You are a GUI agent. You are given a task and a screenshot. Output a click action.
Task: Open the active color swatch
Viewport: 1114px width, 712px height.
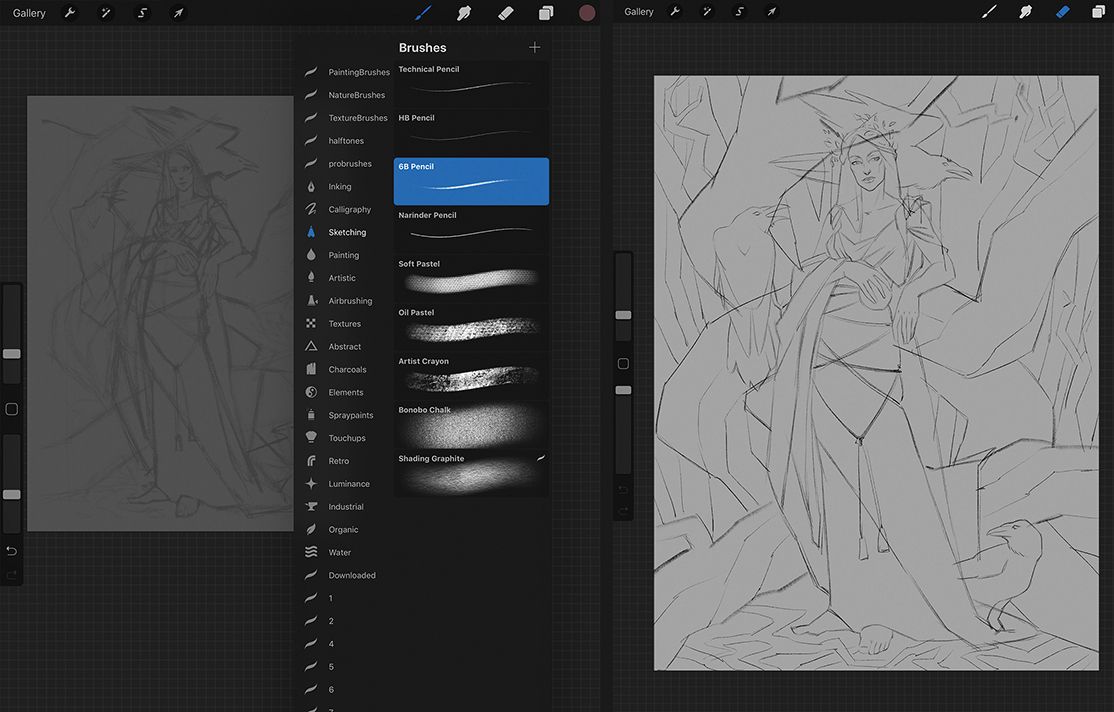coord(587,12)
